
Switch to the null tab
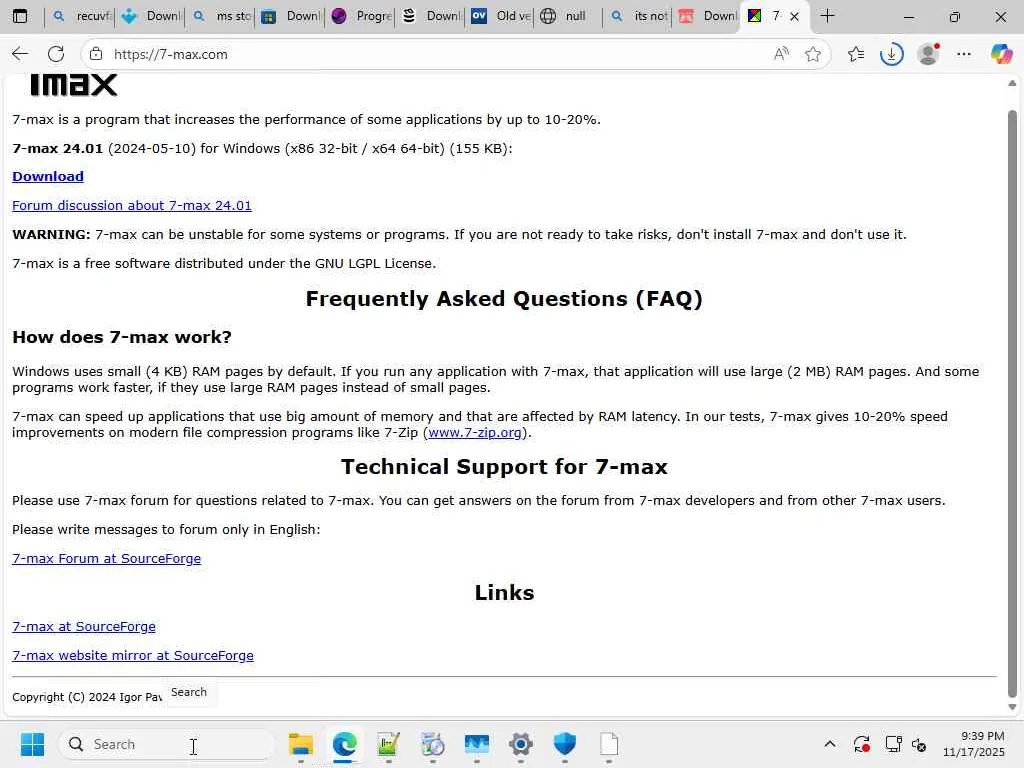coord(569,16)
